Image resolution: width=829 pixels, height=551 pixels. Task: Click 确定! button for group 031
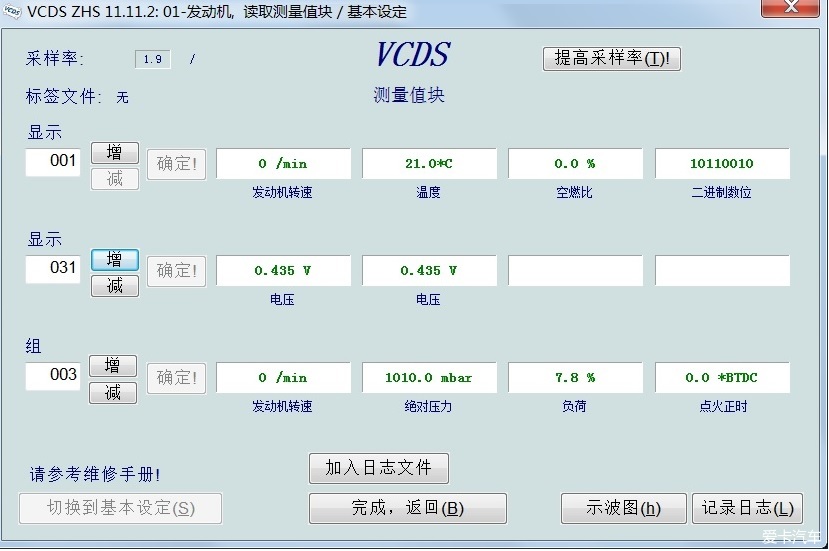[x=176, y=271]
